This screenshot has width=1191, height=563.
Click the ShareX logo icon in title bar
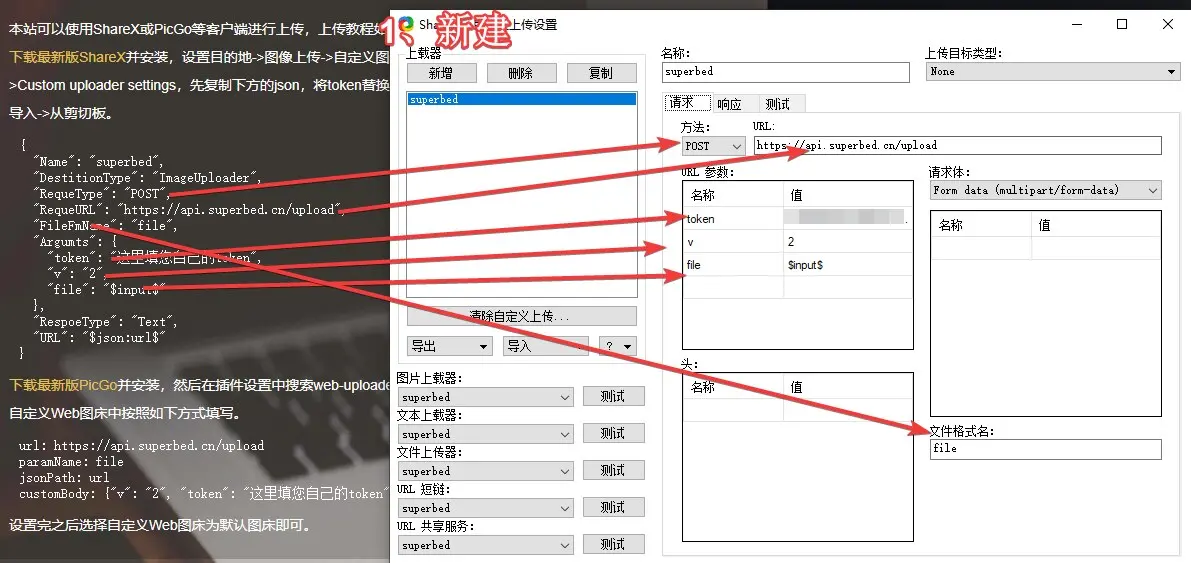[406, 24]
